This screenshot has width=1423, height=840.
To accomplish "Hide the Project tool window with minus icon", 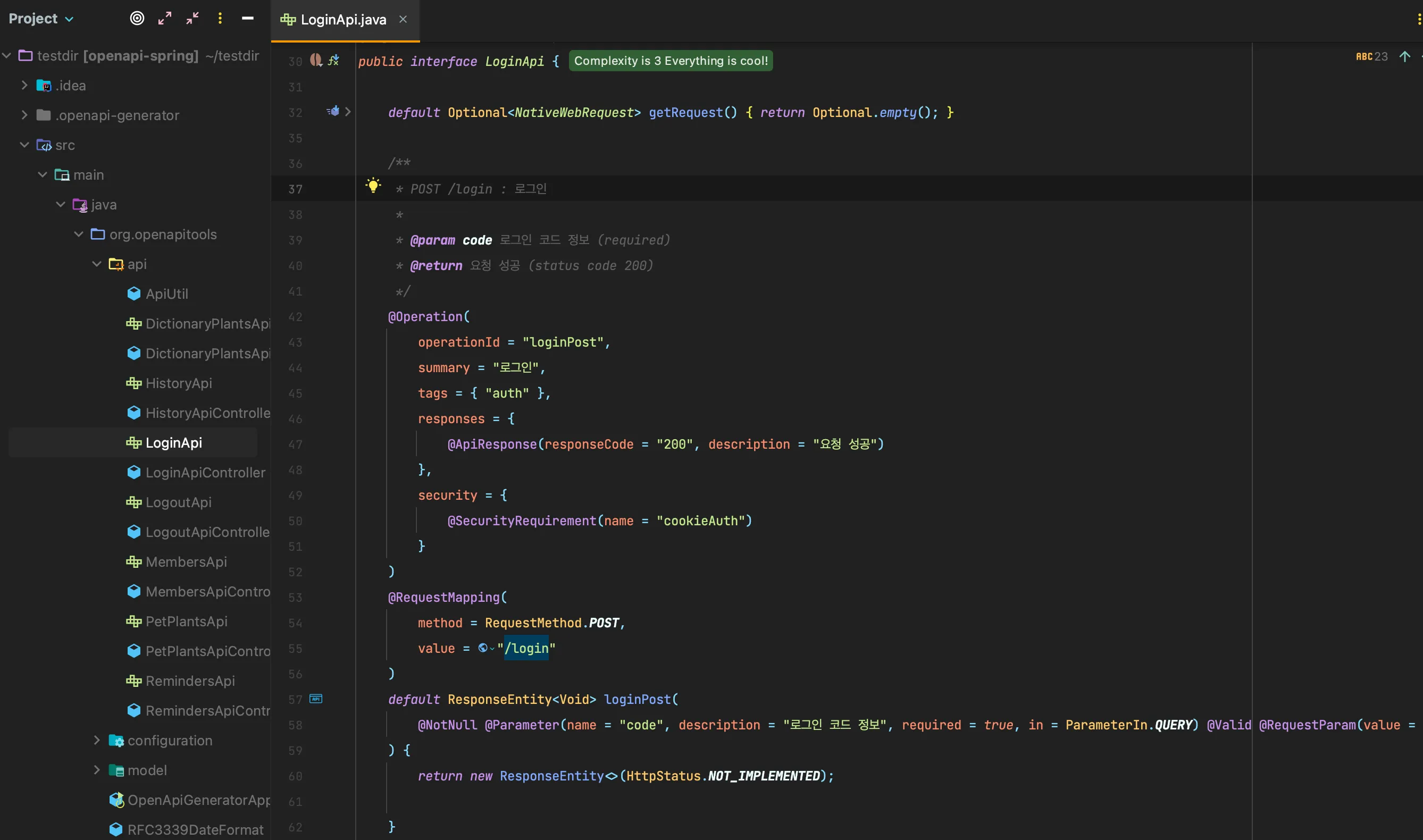I will (247, 19).
